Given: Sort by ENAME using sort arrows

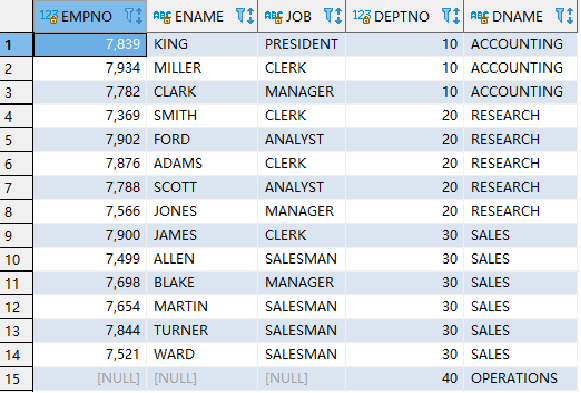Looking at the screenshot, I should [250, 16].
